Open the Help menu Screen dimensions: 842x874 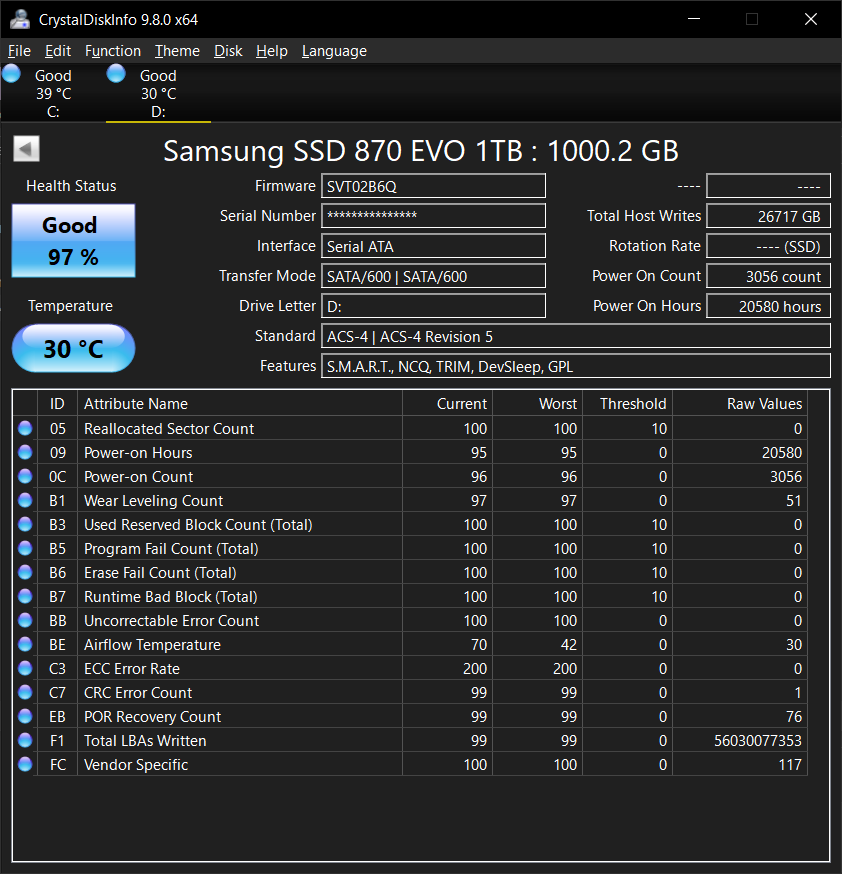tap(272, 51)
